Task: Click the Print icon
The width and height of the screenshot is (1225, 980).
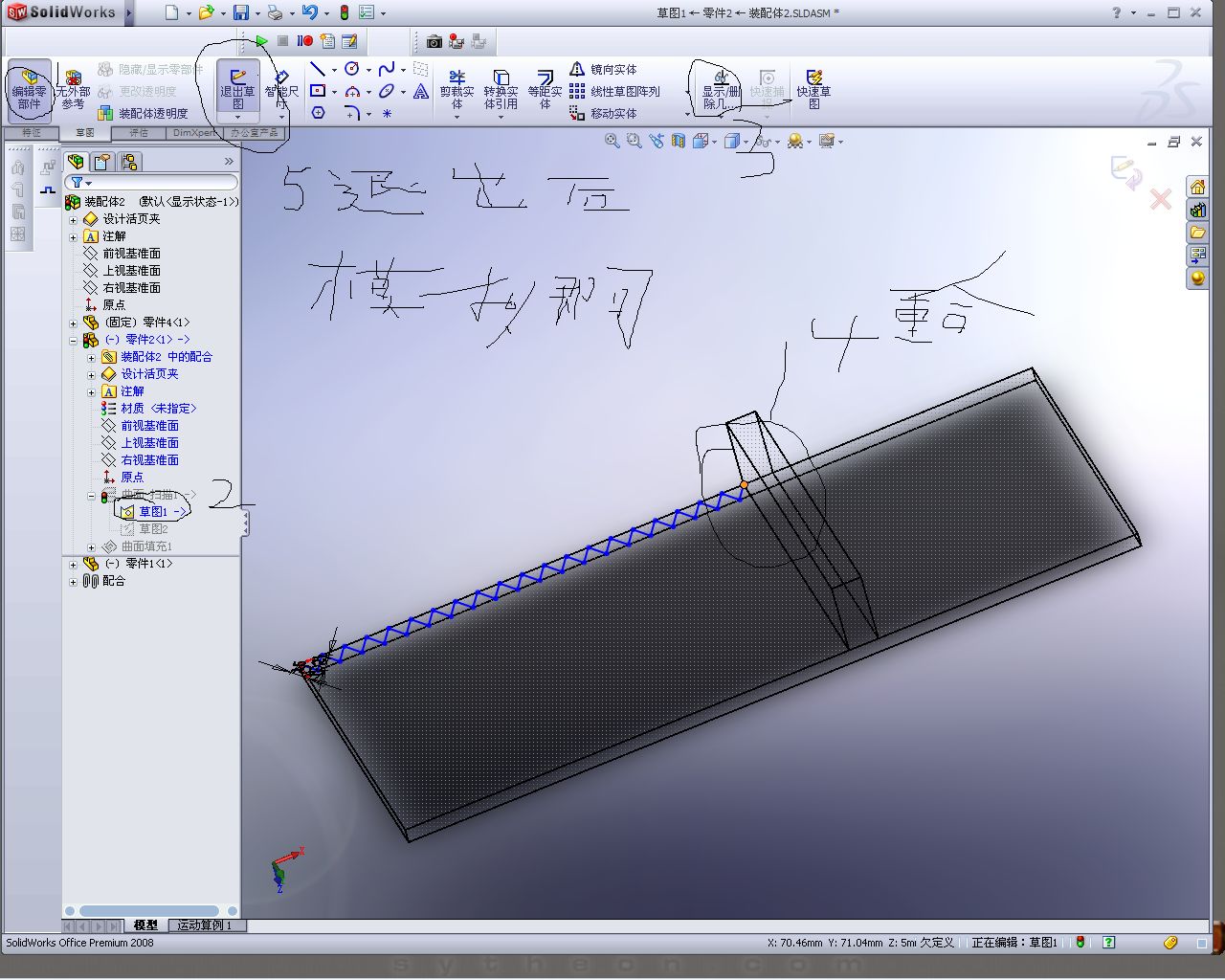Action: click(x=275, y=12)
